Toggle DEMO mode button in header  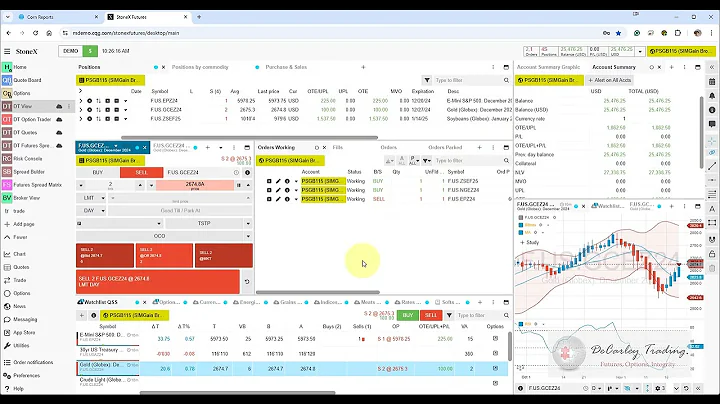(71, 51)
